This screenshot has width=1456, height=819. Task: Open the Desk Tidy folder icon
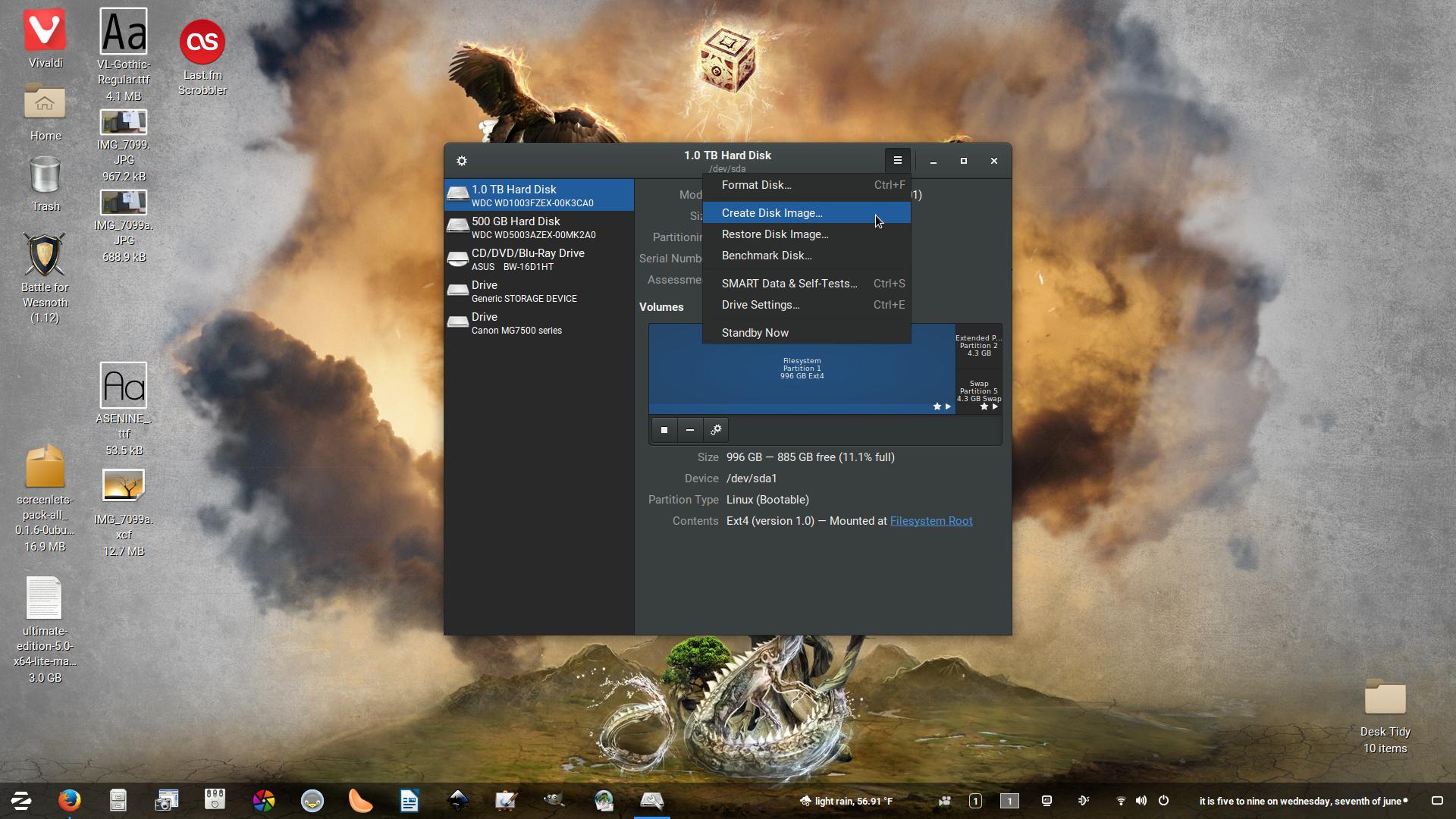[1385, 698]
